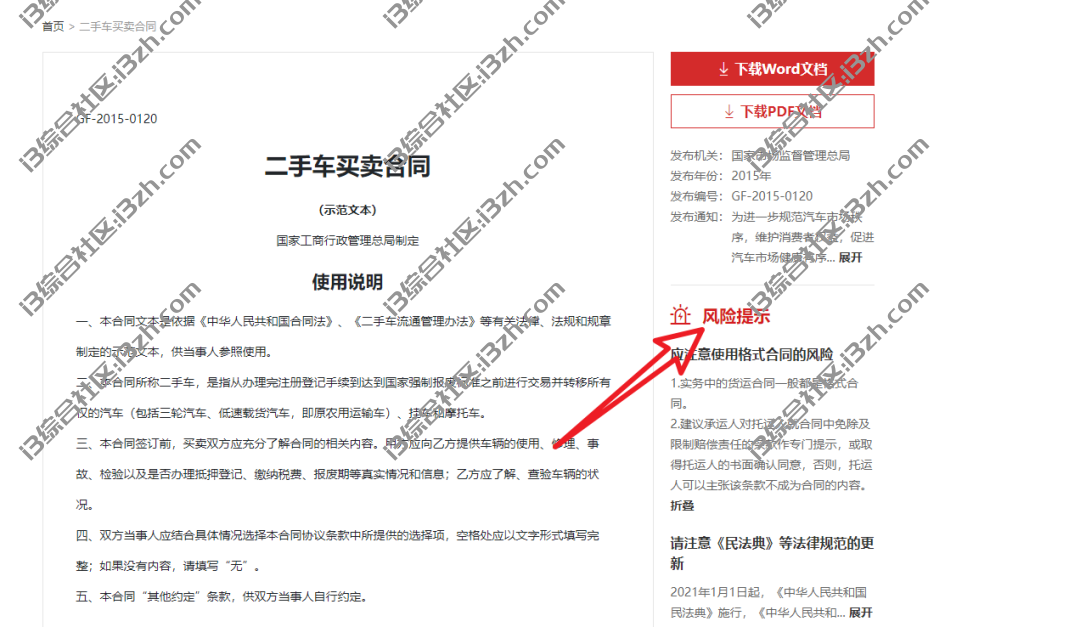Click the text 2021年1月1日起 in sidebar

[716, 592]
